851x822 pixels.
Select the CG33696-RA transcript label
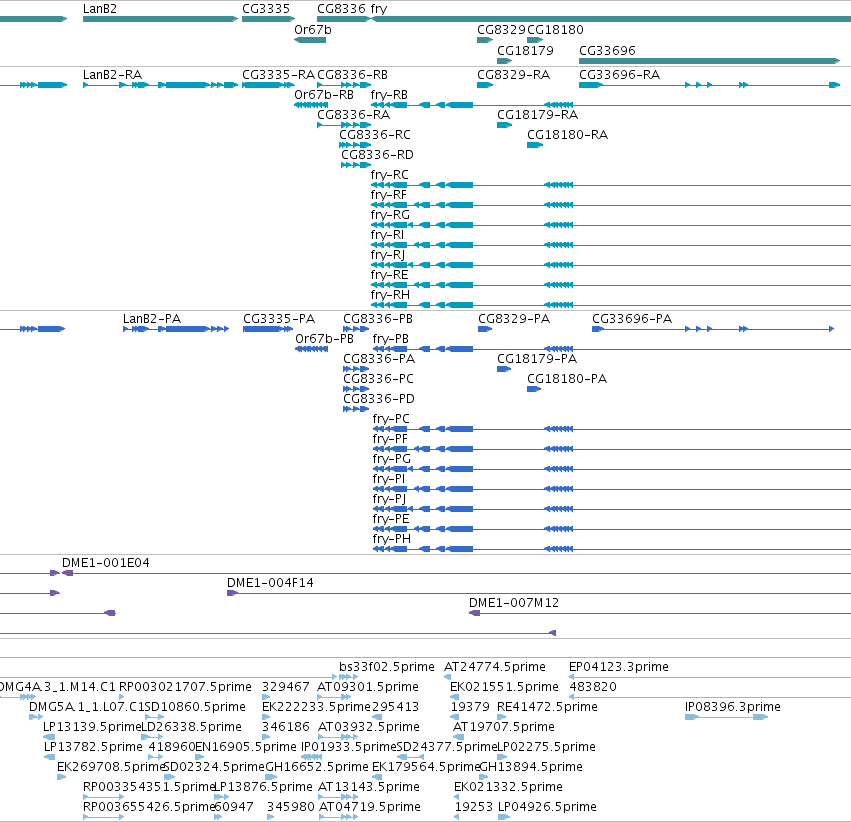pos(620,74)
